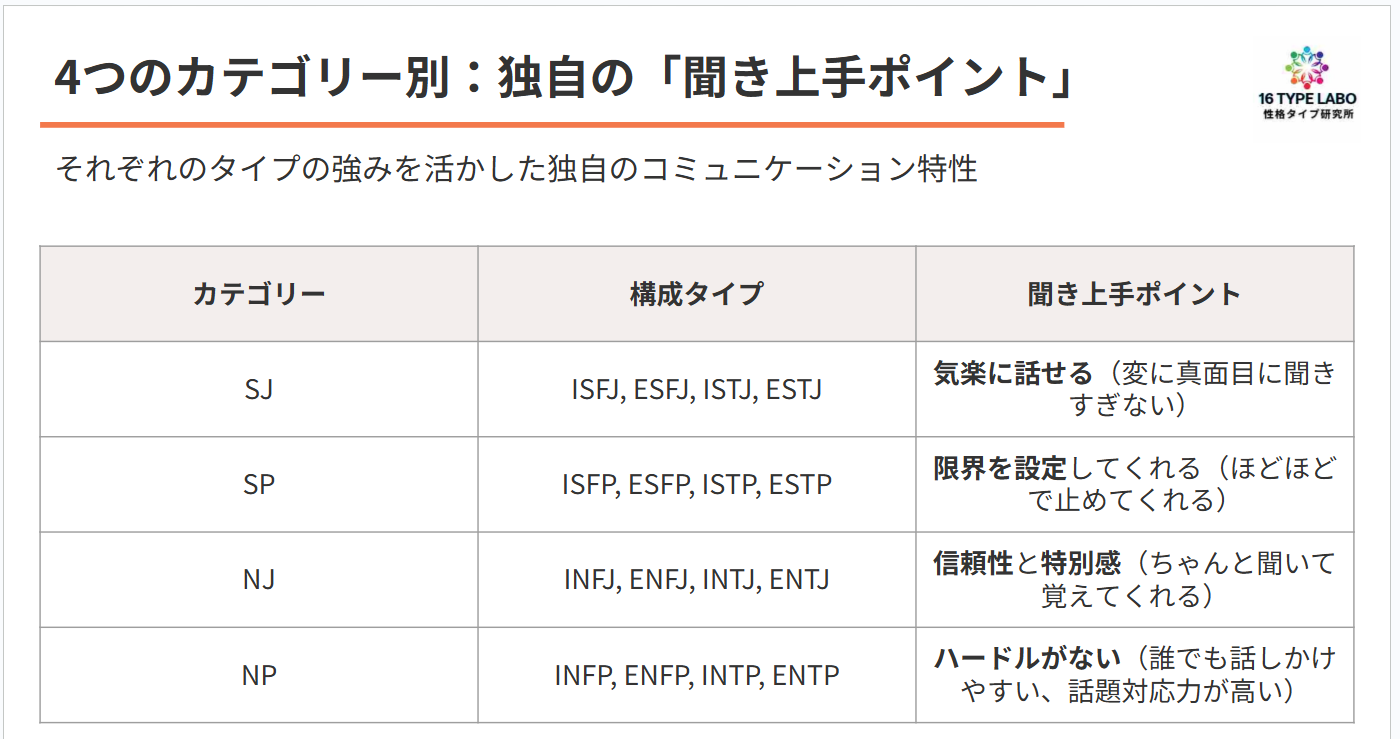Click the 性格タイプ研究所 text under the logo

click(1307, 115)
